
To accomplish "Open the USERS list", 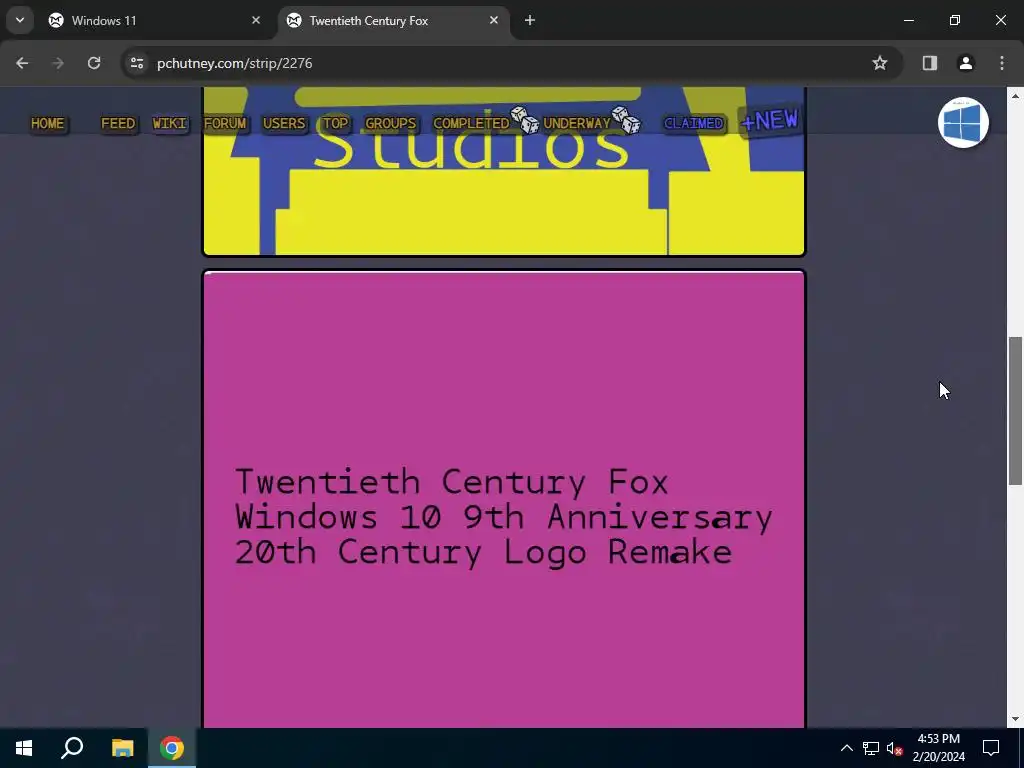I will point(283,123).
